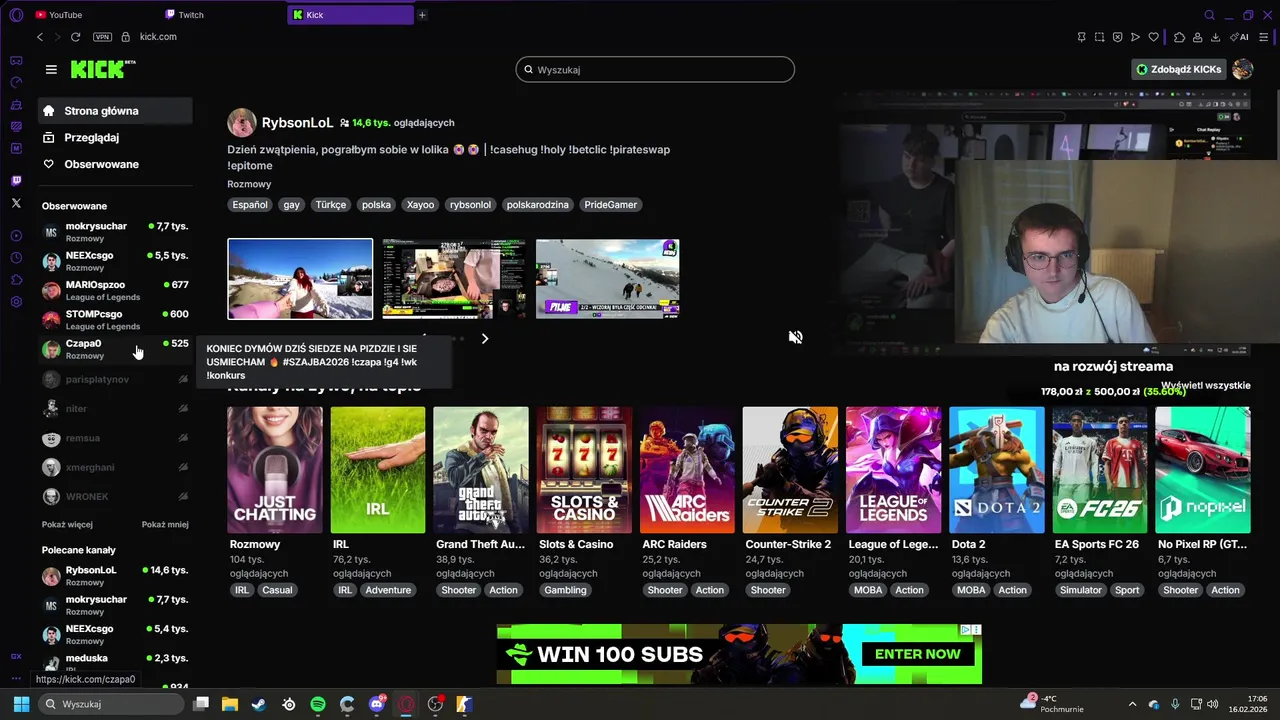The width and height of the screenshot is (1280, 720).
Task: Select the Español tag
Action: click(x=250, y=204)
